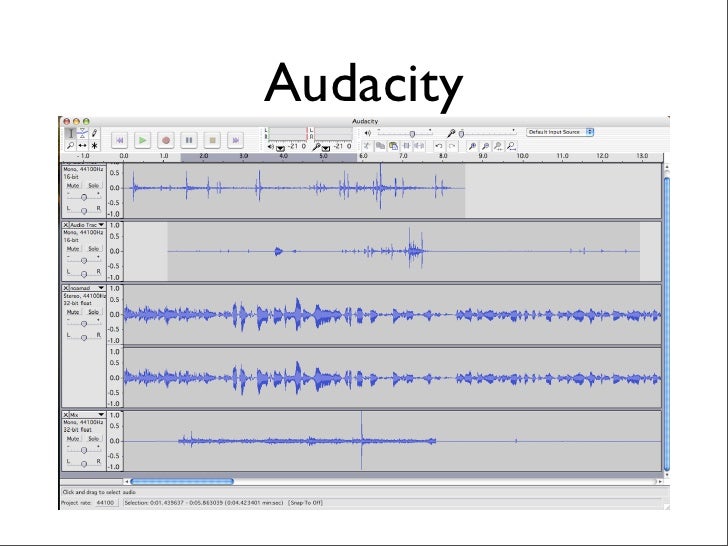Click the Pause button
The height and width of the screenshot is (546, 728).
point(189,140)
